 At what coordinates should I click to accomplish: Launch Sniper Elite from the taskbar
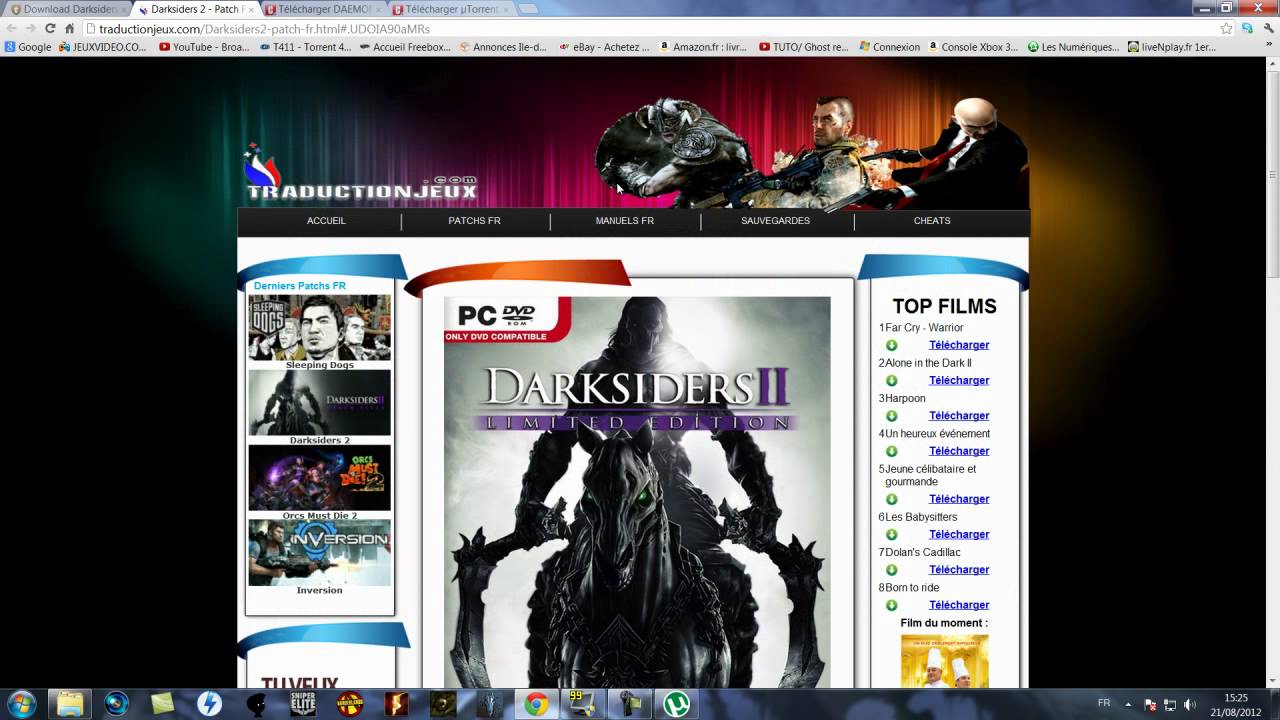(303, 703)
